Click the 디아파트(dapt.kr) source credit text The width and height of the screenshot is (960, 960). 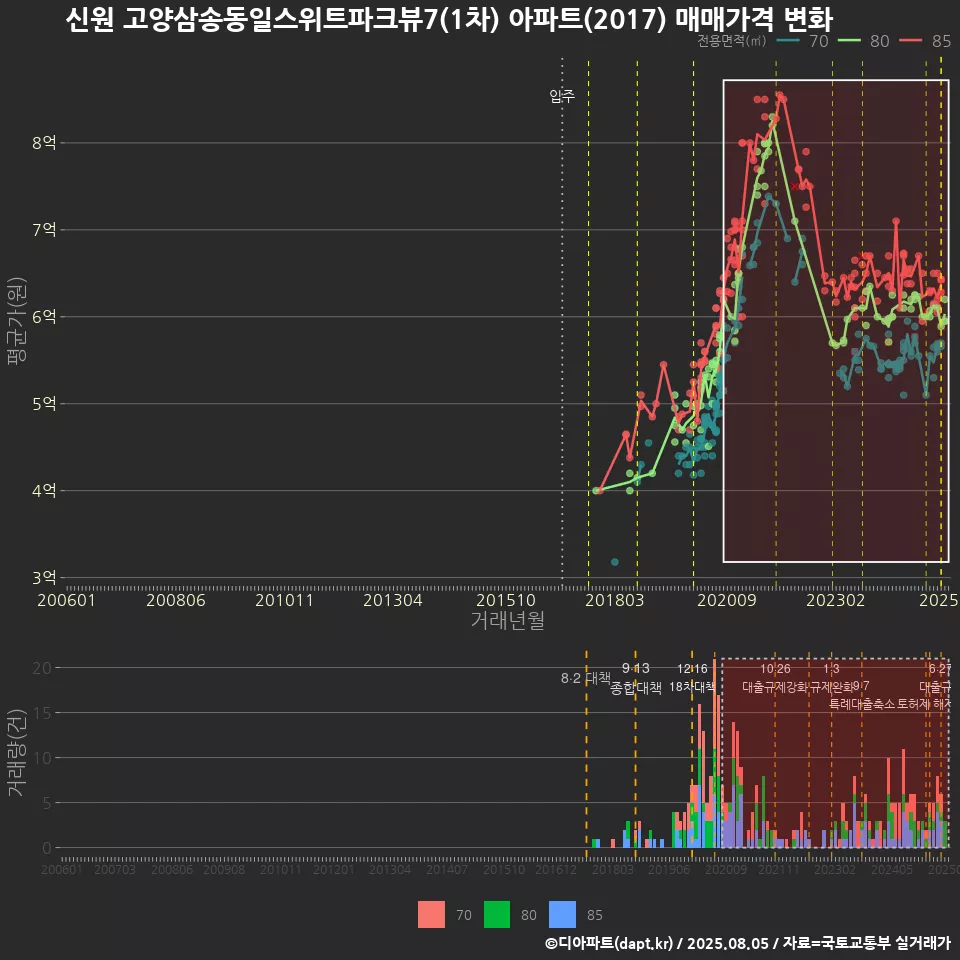pos(614,943)
